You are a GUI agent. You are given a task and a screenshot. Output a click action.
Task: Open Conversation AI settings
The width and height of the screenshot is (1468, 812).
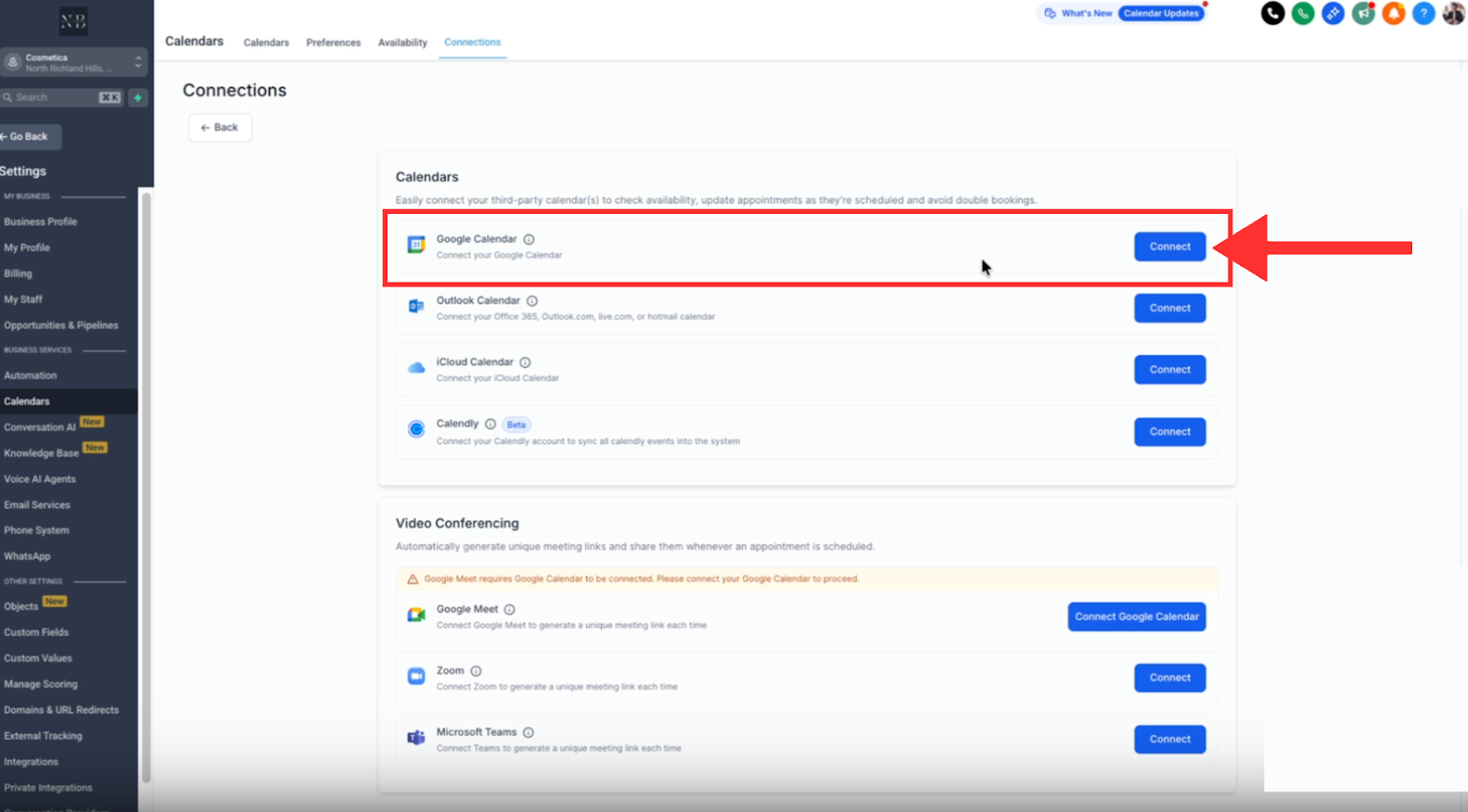pos(39,428)
